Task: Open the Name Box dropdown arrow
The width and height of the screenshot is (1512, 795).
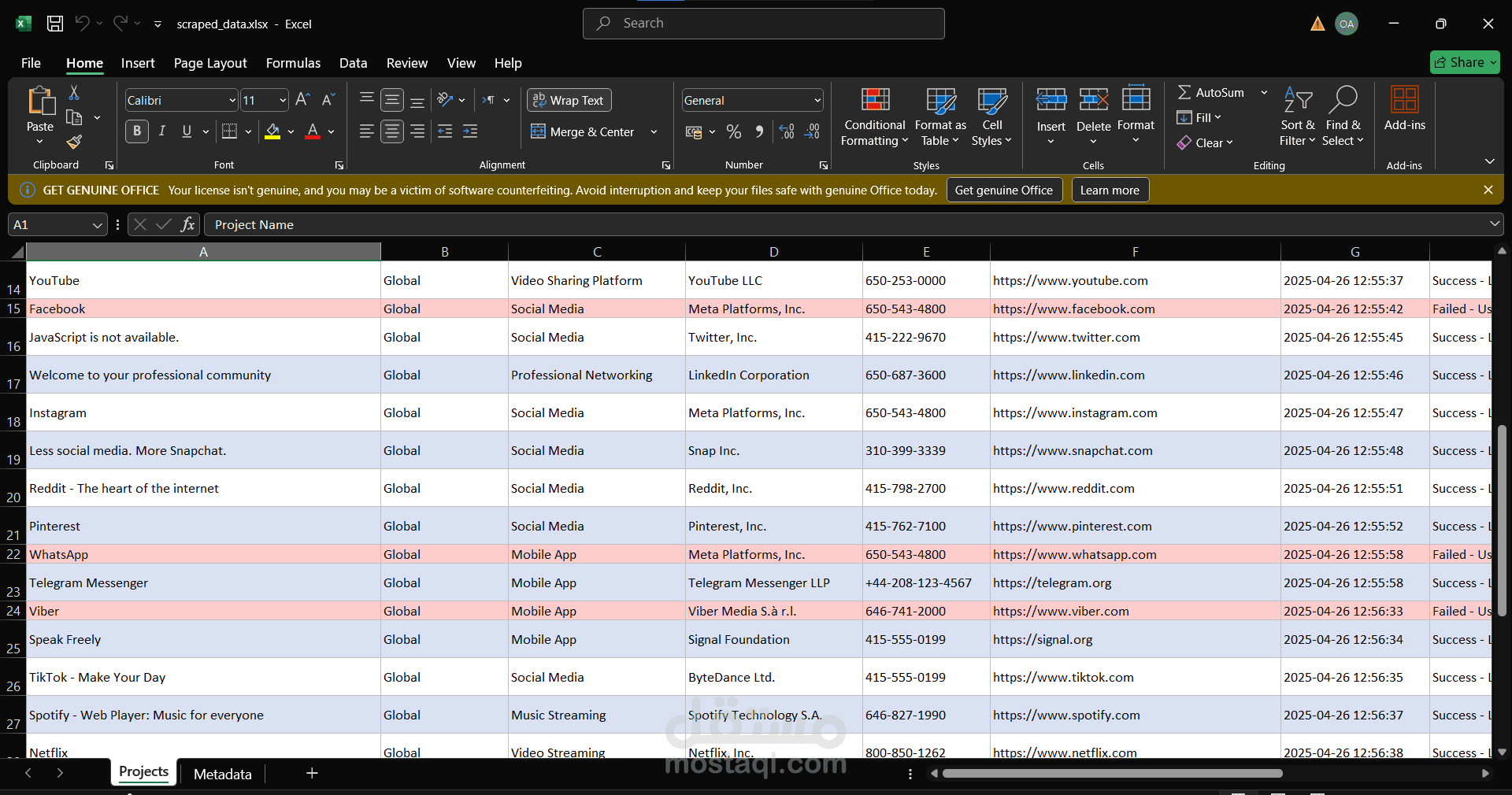Action: (x=97, y=225)
